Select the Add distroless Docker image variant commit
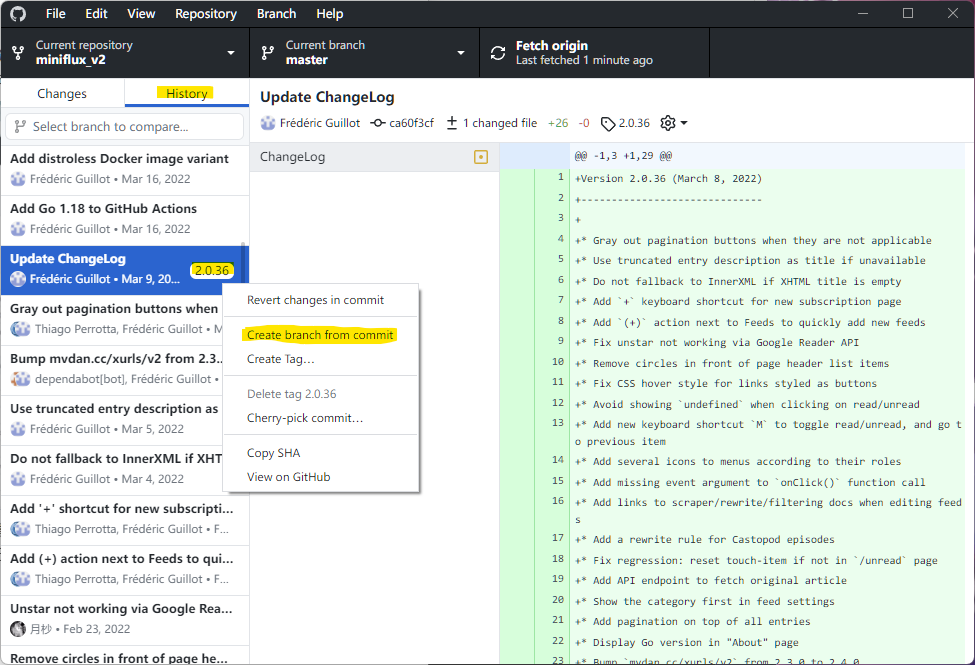This screenshot has width=975, height=665. [124, 169]
